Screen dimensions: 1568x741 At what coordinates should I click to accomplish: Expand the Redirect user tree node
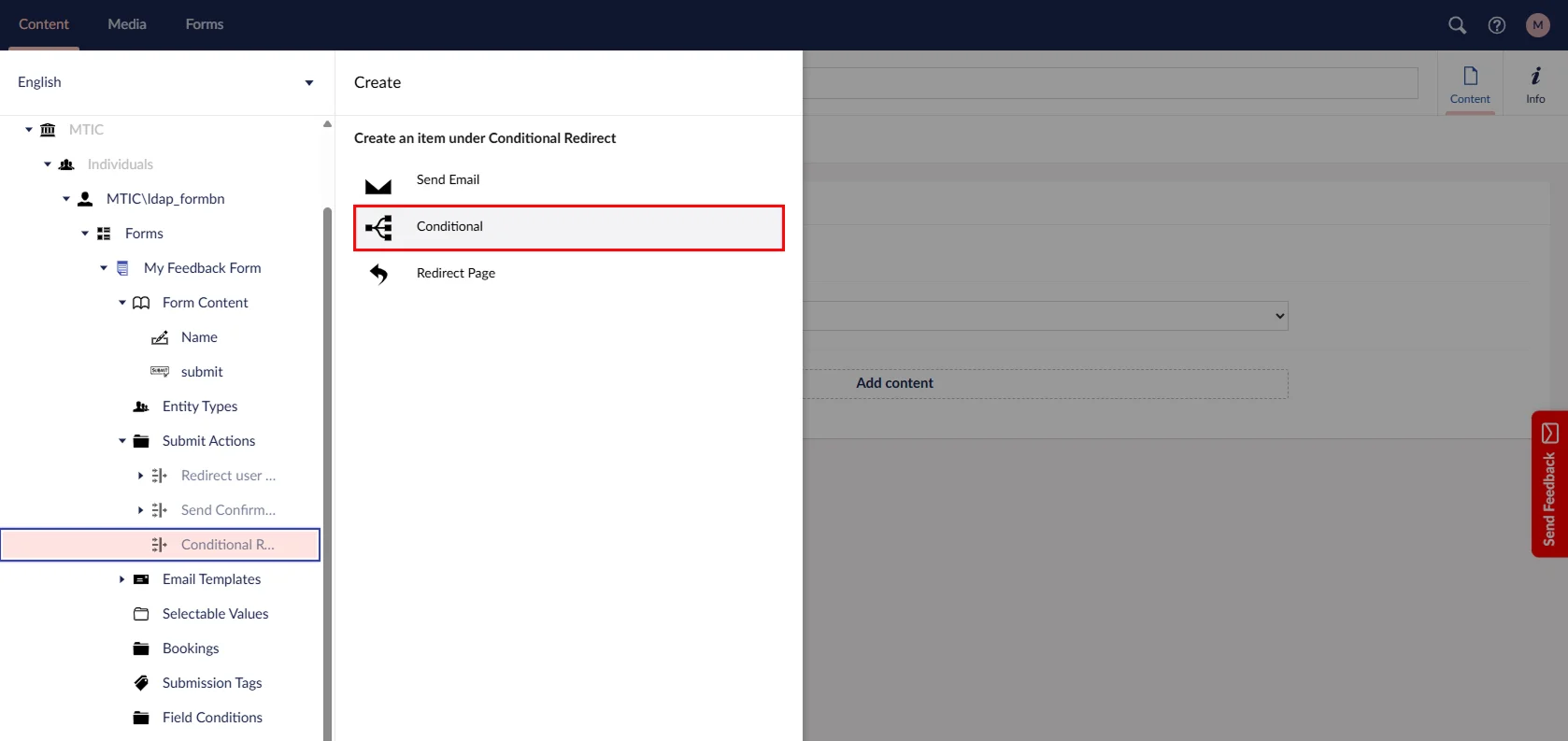click(x=141, y=476)
